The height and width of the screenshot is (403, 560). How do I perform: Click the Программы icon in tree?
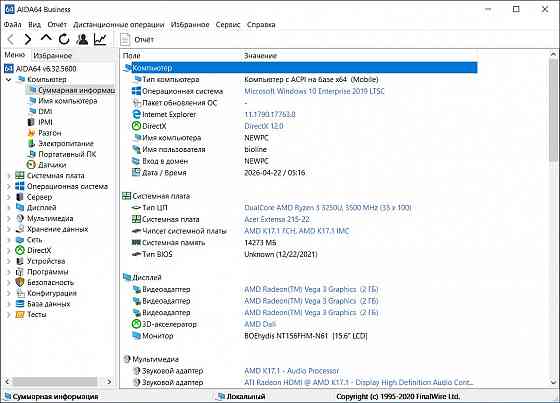[x=20, y=272]
